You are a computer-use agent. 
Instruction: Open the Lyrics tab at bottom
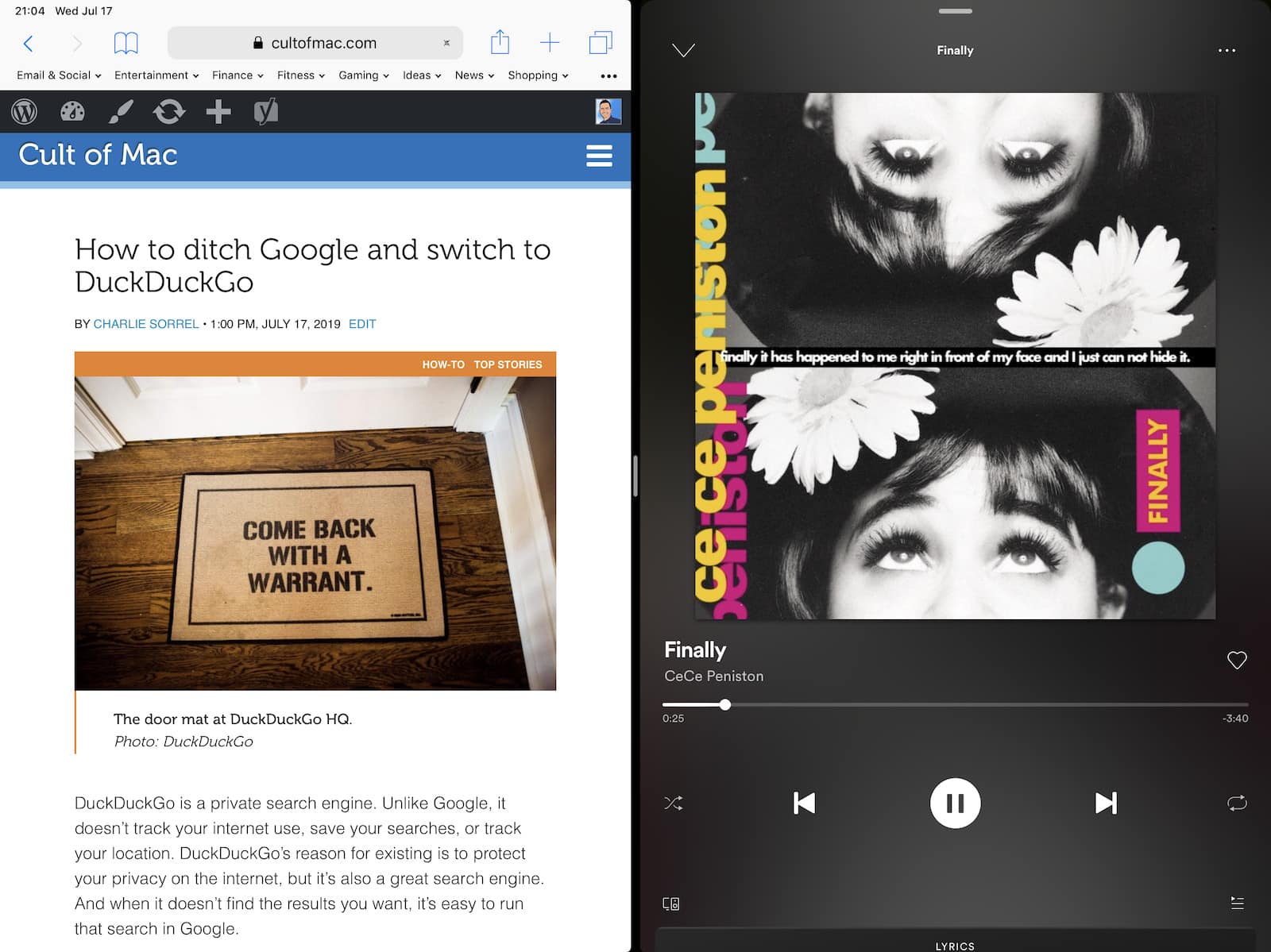point(955,946)
